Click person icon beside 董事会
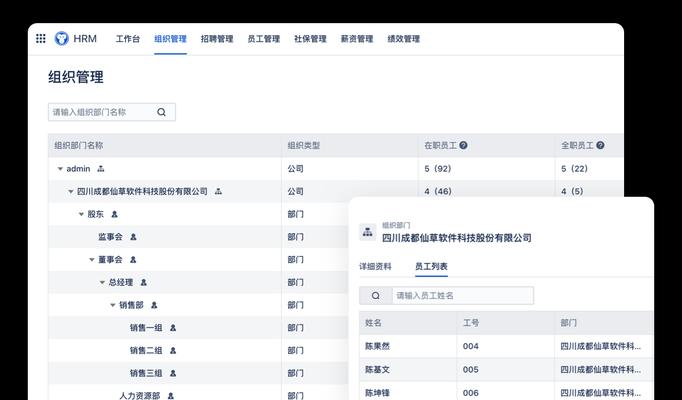This screenshot has height=400, width=682. tap(133, 260)
